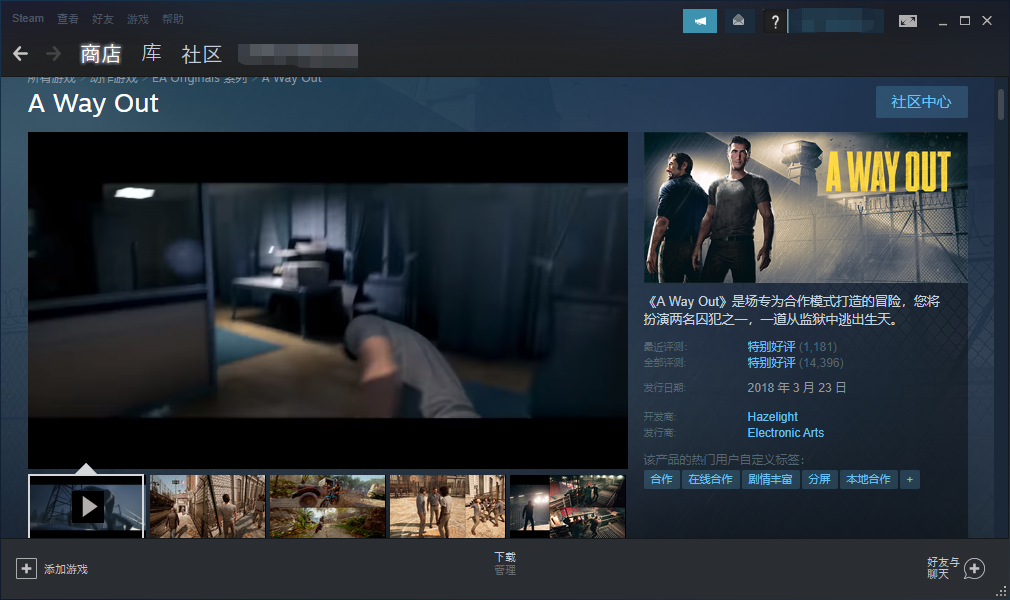Viewport: 1010px width, 600px height.
Task: Open the A Way Out header image
Action: 806,208
